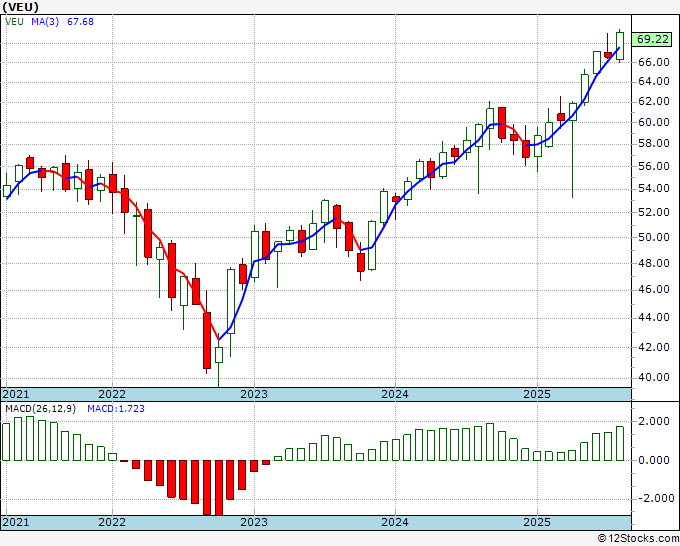Click 2022 on the price chart timeline
This screenshot has height=546, width=680.
point(112,394)
